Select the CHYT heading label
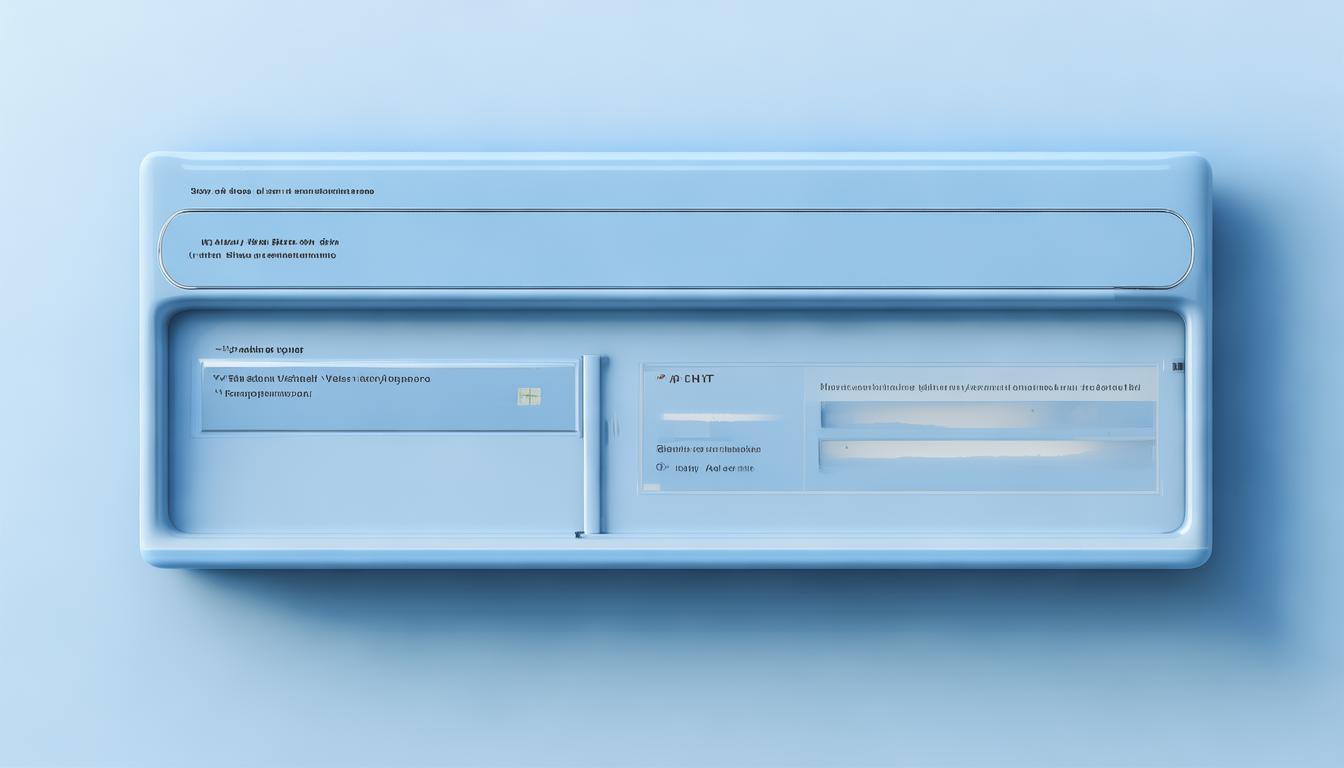Viewport: 1344px width, 768px height. coord(692,379)
